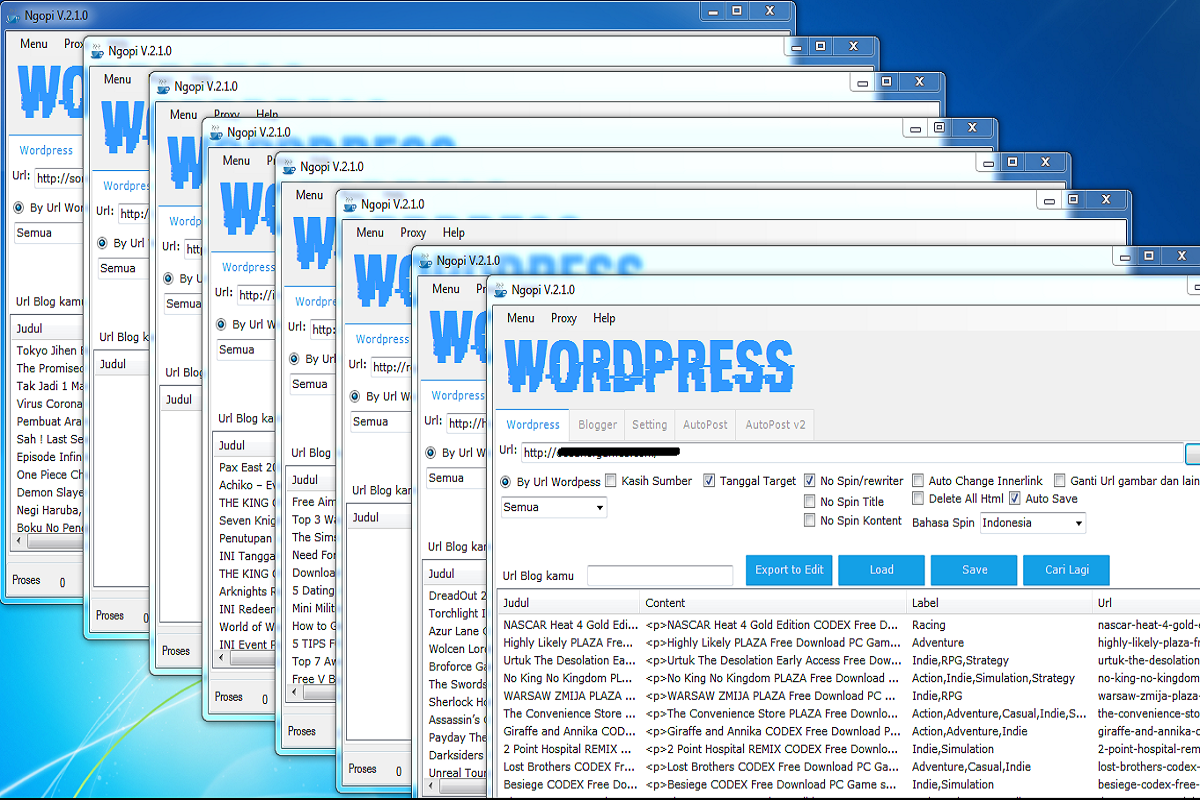Screen dimensions: 1200x800
Task: Click the Cari Lagi button
Action: [1067, 570]
